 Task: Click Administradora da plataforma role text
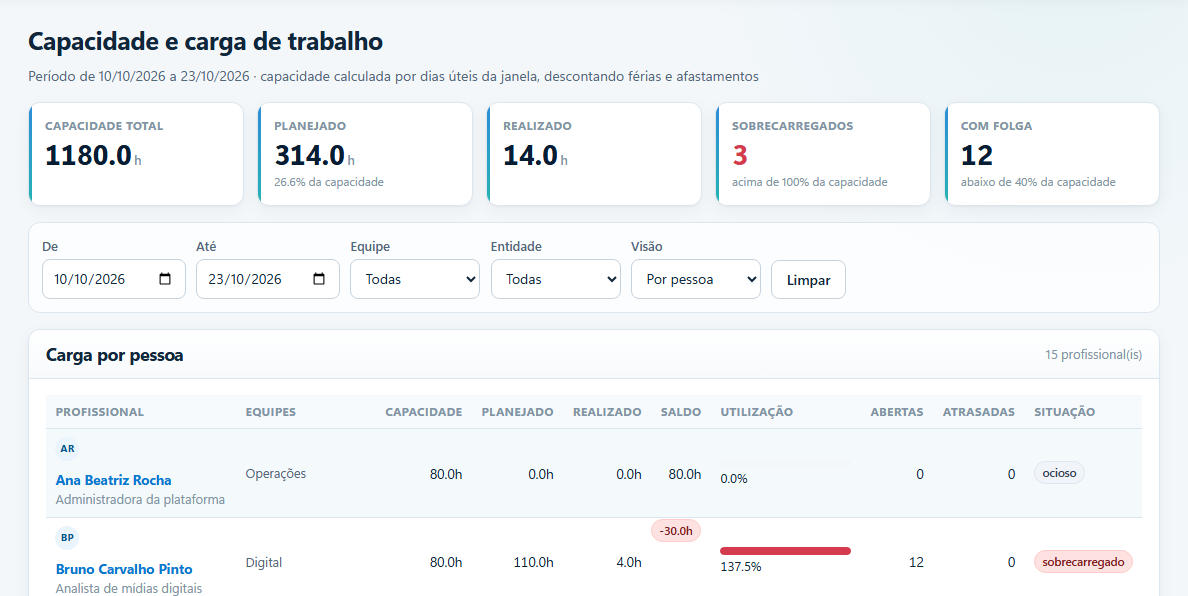[140, 500]
